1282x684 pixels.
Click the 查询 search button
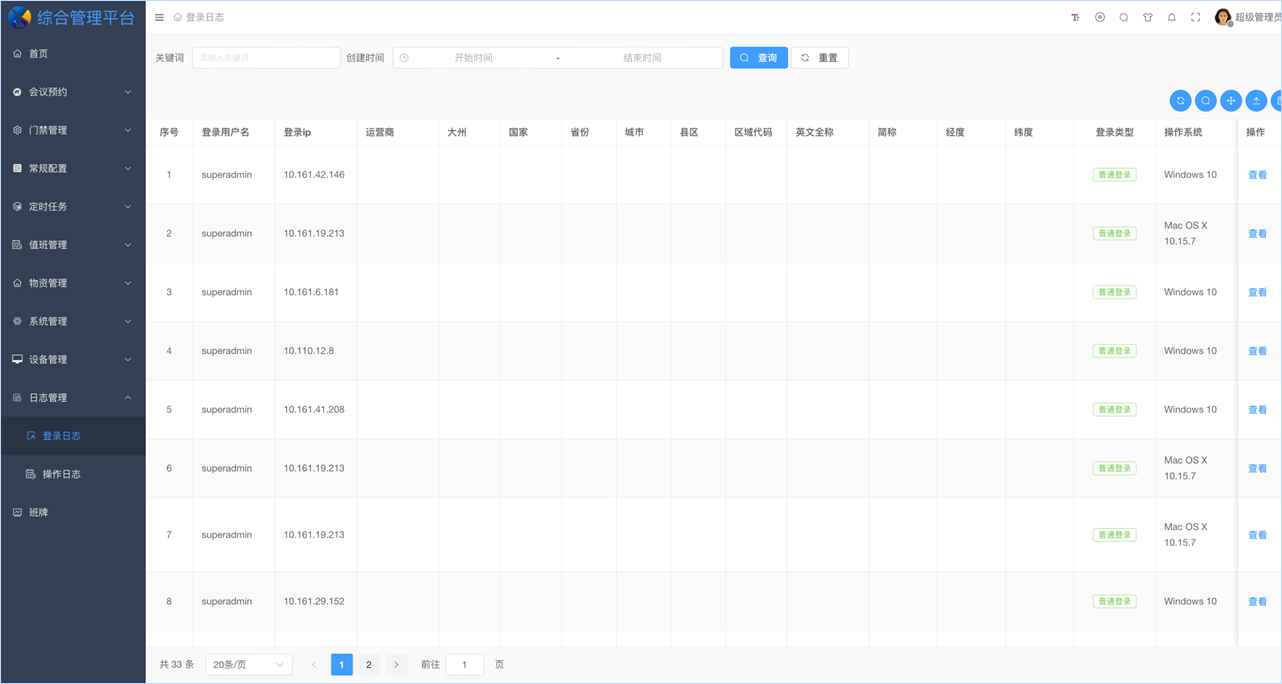click(x=758, y=57)
